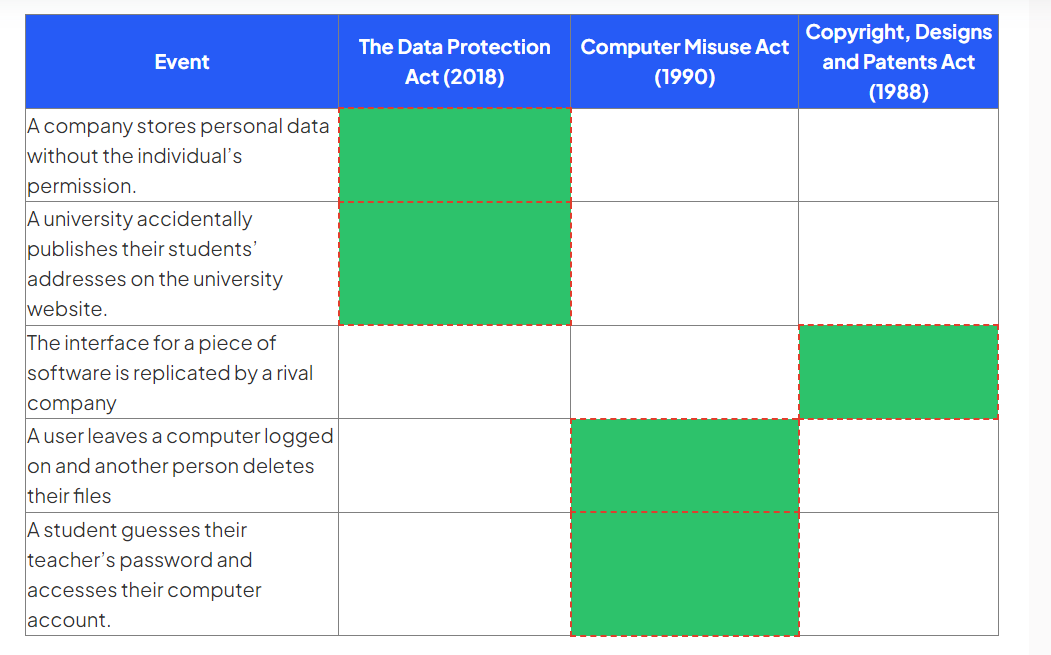Click empty Data Protection cell in software interface row
Screen dimensions: 1051x655
[x=454, y=373]
